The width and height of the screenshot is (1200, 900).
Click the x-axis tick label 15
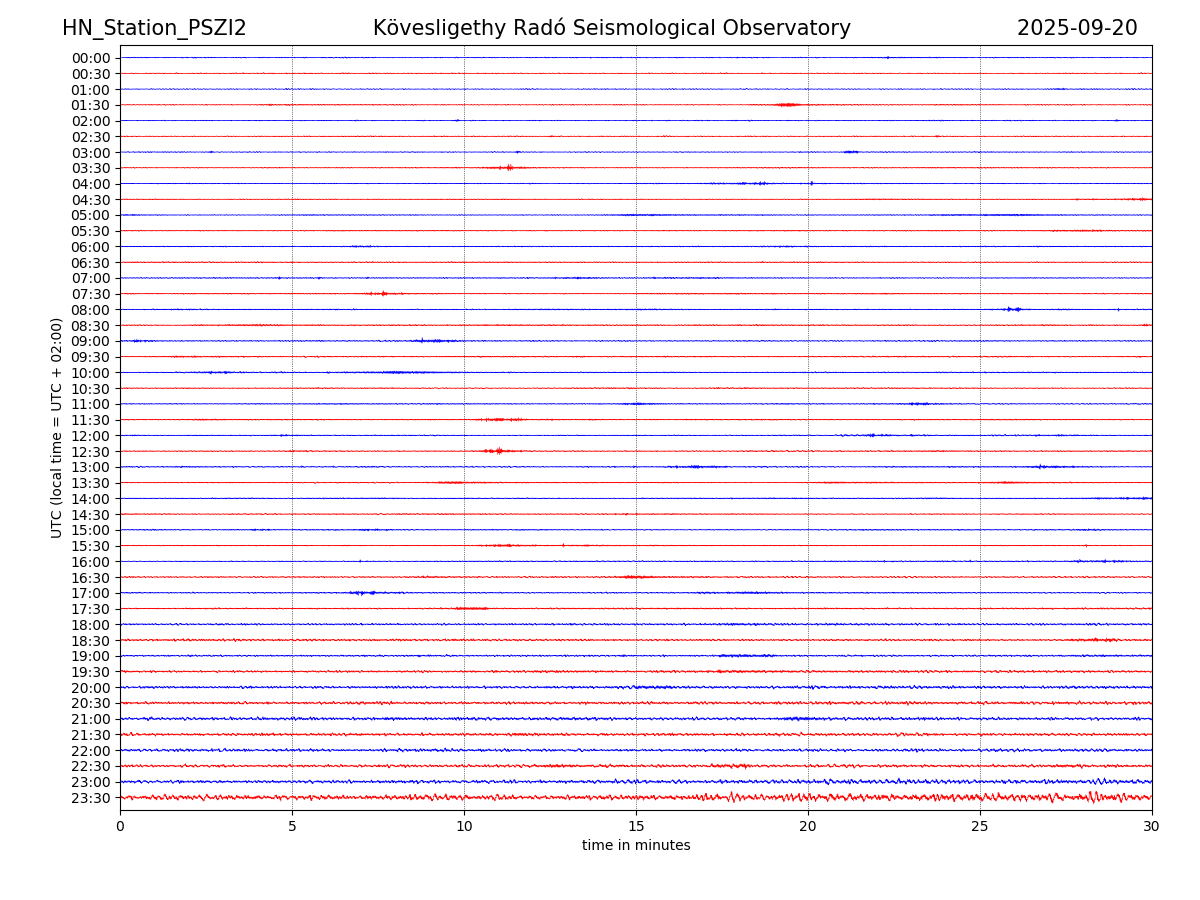pyautogui.click(x=636, y=826)
